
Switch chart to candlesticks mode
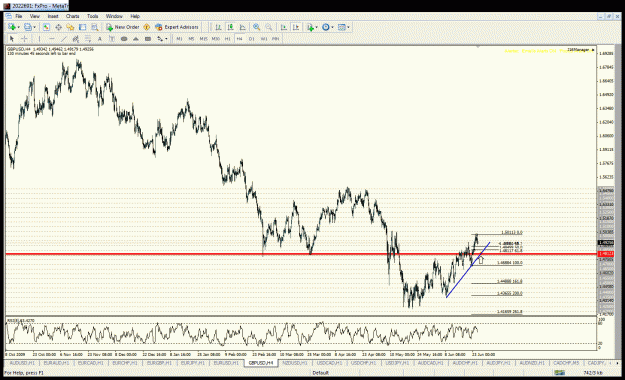[230, 27]
